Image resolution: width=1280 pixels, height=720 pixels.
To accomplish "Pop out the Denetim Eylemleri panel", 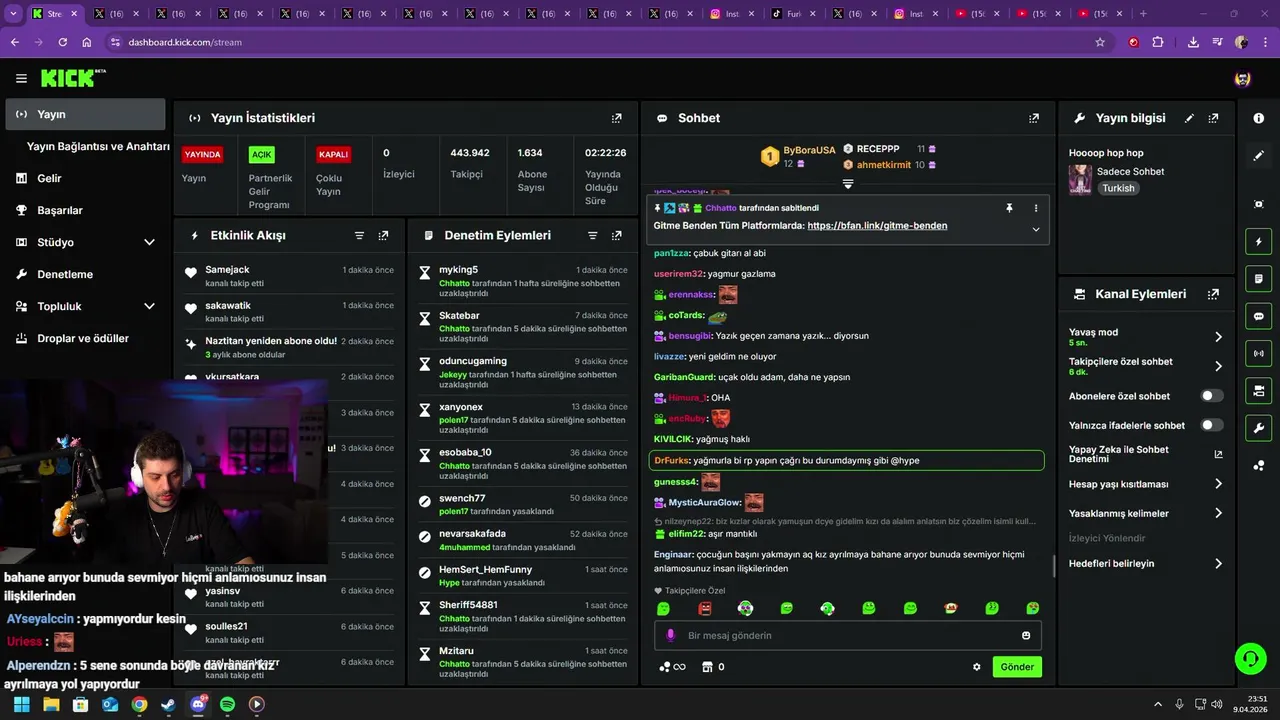I will click(617, 236).
